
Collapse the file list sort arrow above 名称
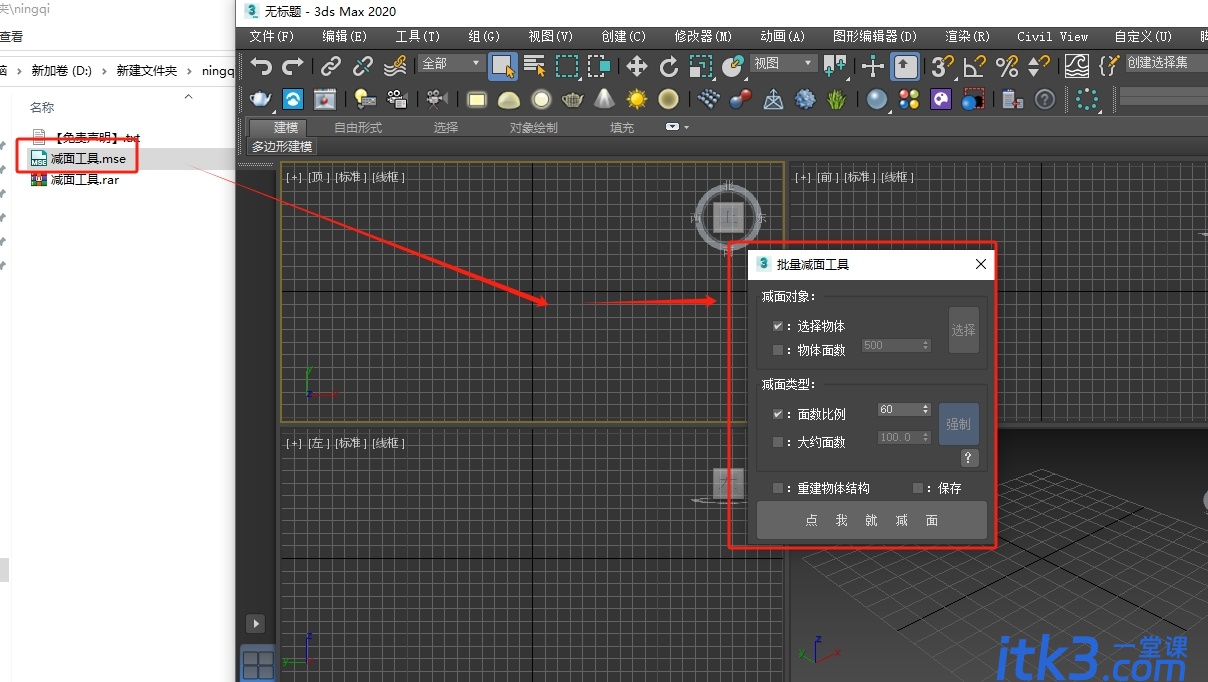188,97
